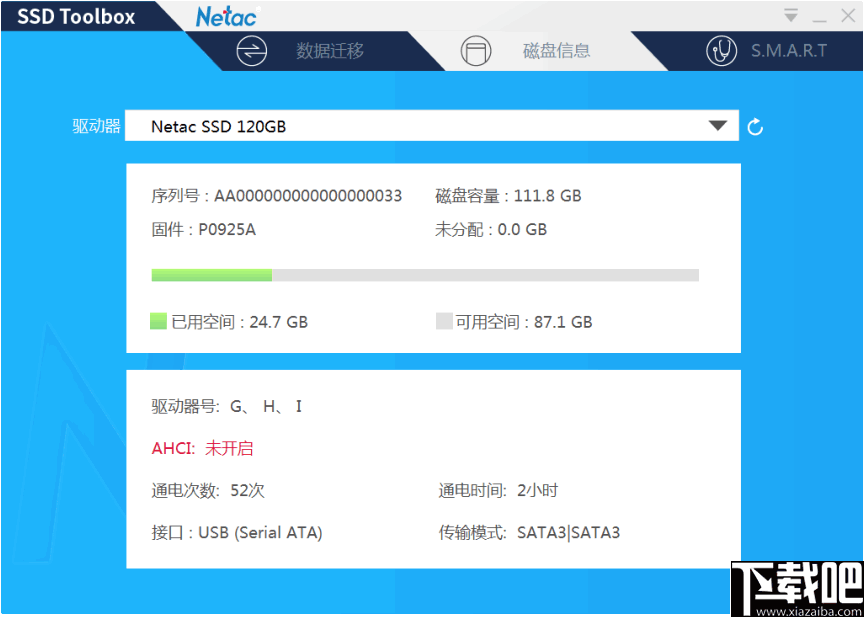Switch to the S.M.A.R.T tab
The width and height of the screenshot is (866, 617).
point(789,50)
